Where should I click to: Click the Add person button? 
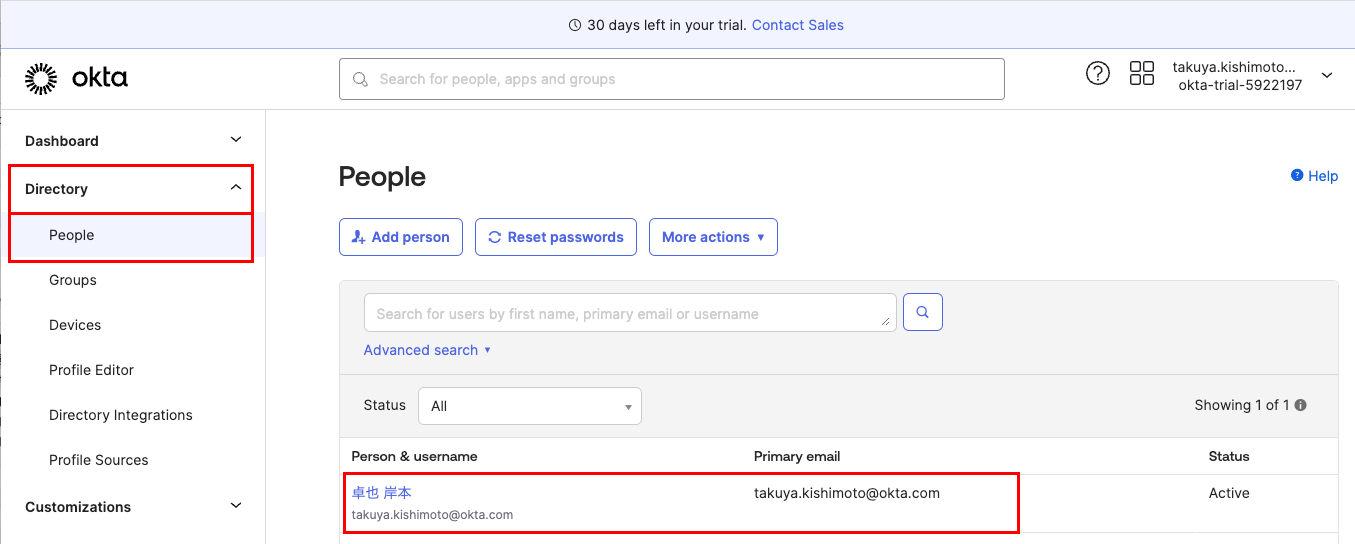click(x=400, y=237)
